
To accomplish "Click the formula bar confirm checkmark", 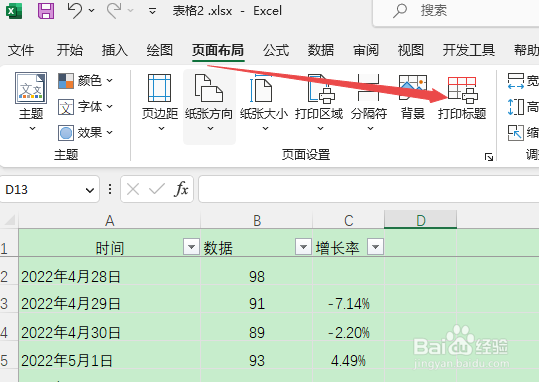I will pos(157,189).
